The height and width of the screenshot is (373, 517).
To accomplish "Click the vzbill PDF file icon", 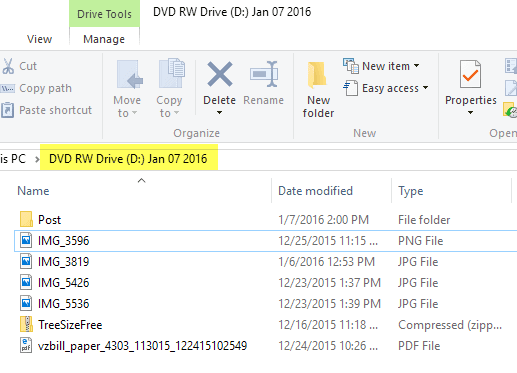I will tap(26, 345).
